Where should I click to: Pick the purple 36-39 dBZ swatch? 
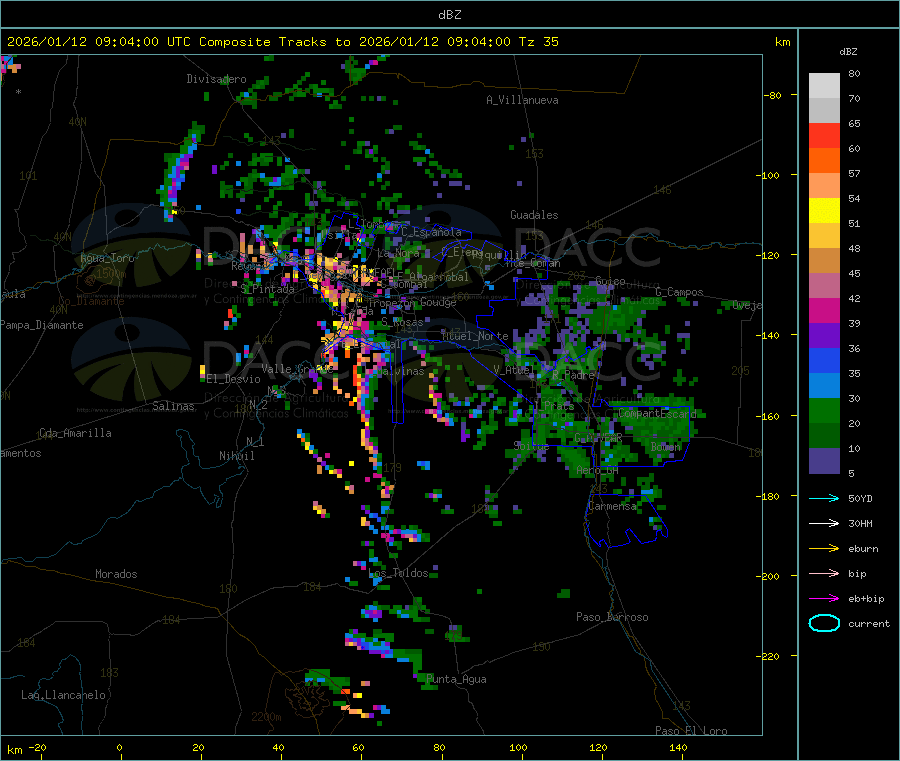(x=824, y=336)
